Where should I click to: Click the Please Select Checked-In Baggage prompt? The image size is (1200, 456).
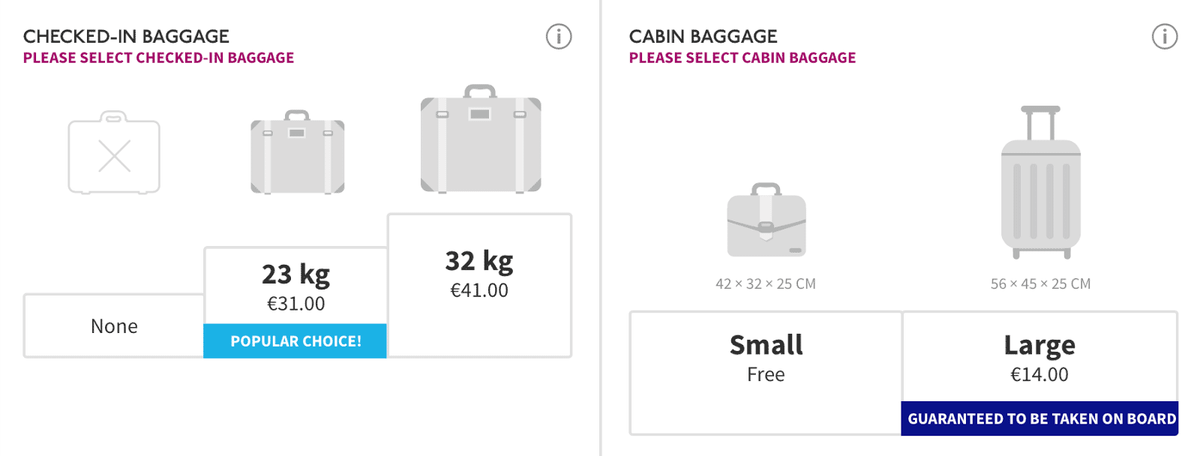coord(158,58)
